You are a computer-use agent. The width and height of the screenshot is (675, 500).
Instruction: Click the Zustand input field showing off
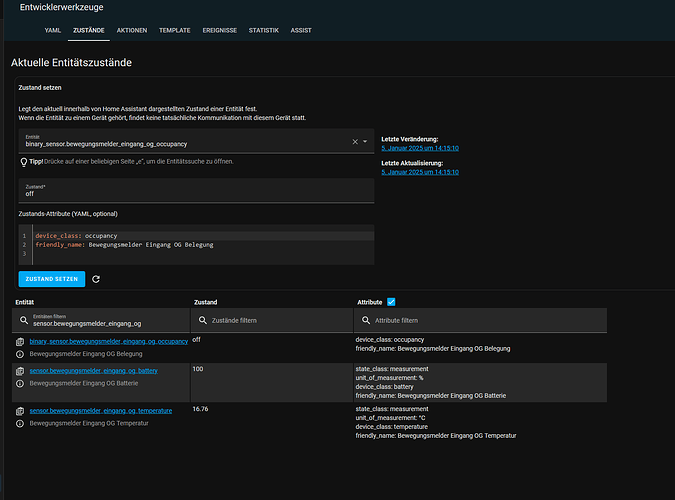coord(196,191)
